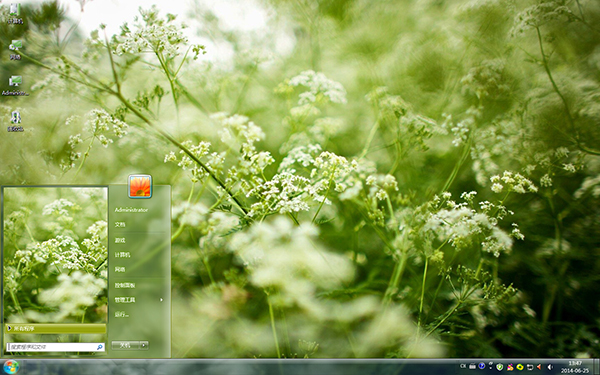Open the 计算机 desktop icon
600x375 pixels.
click(15, 13)
